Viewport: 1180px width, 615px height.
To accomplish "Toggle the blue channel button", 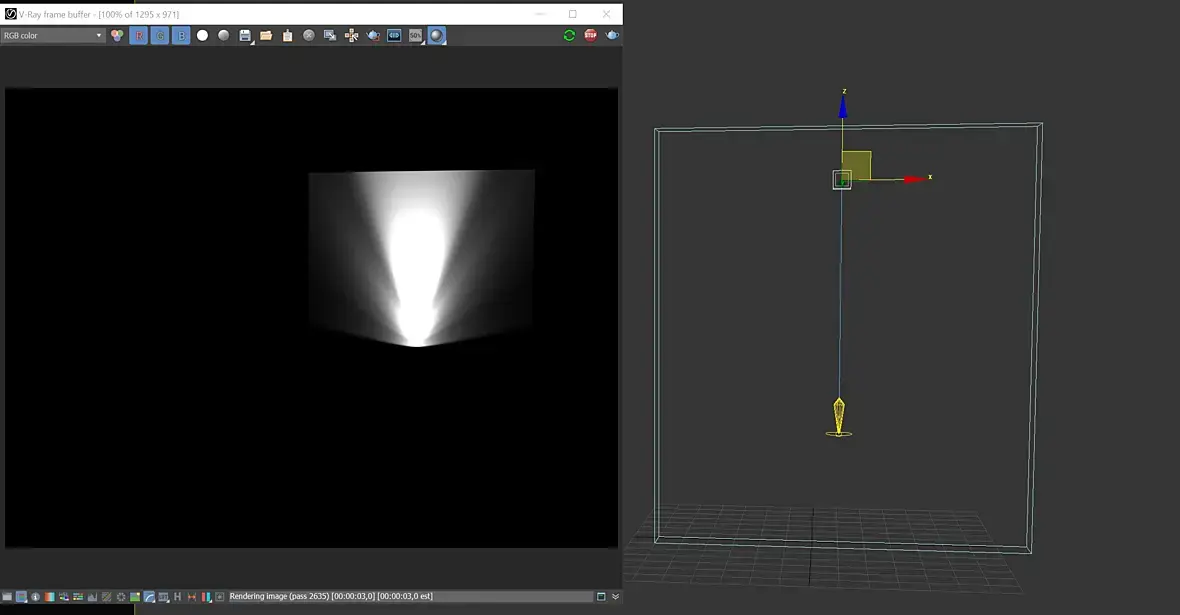I will [x=181, y=35].
